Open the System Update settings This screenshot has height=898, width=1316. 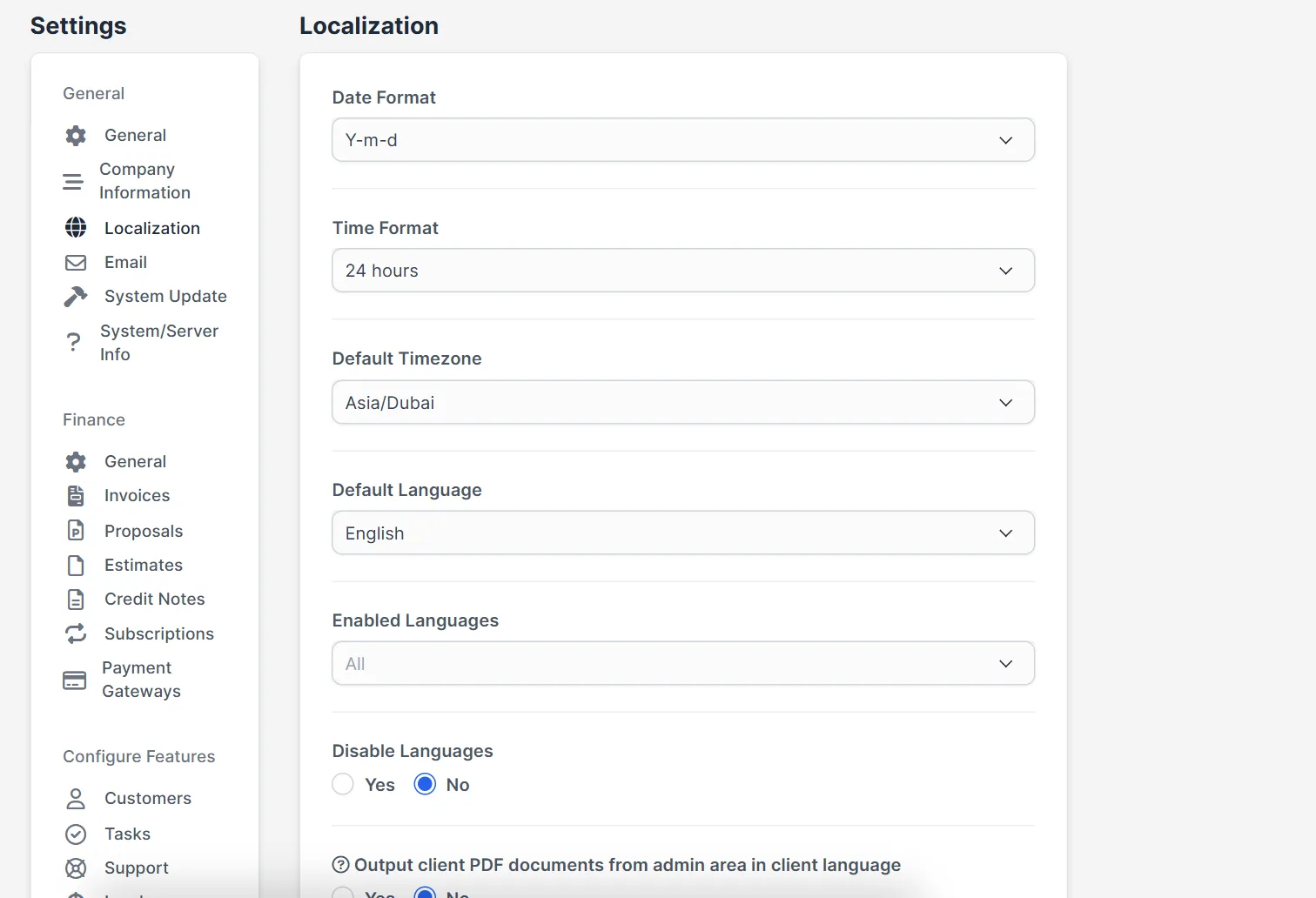point(165,296)
